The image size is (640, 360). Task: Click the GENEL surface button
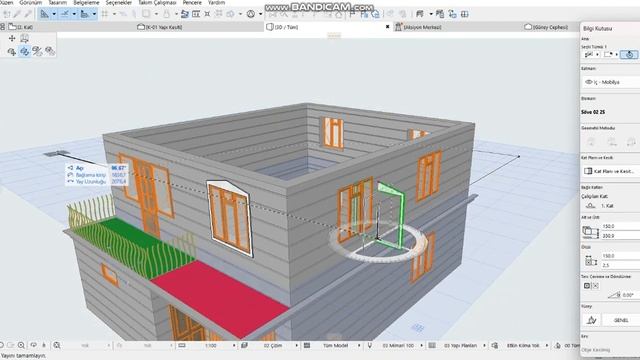(621, 320)
